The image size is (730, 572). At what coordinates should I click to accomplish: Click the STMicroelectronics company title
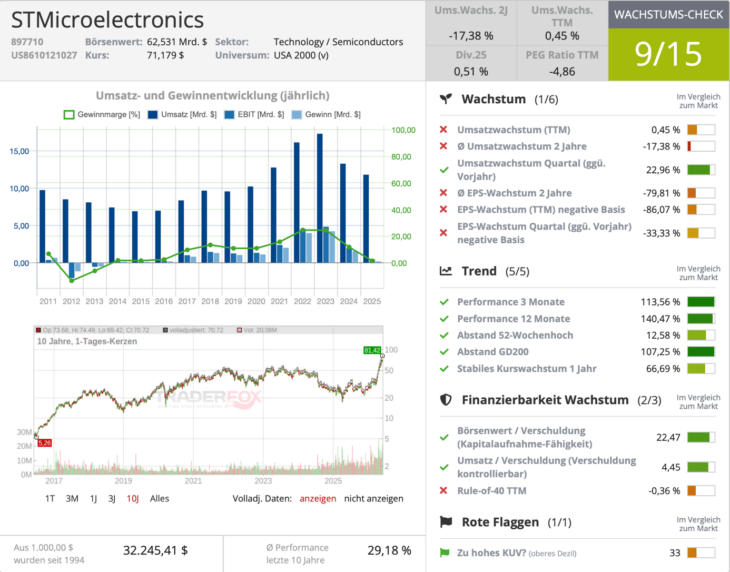[x=108, y=20]
